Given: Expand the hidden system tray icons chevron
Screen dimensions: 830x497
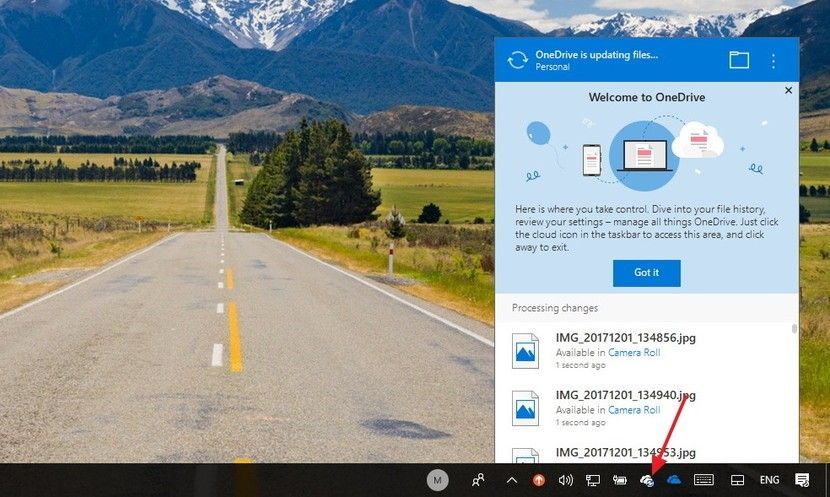Looking at the screenshot, I should coord(512,481).
